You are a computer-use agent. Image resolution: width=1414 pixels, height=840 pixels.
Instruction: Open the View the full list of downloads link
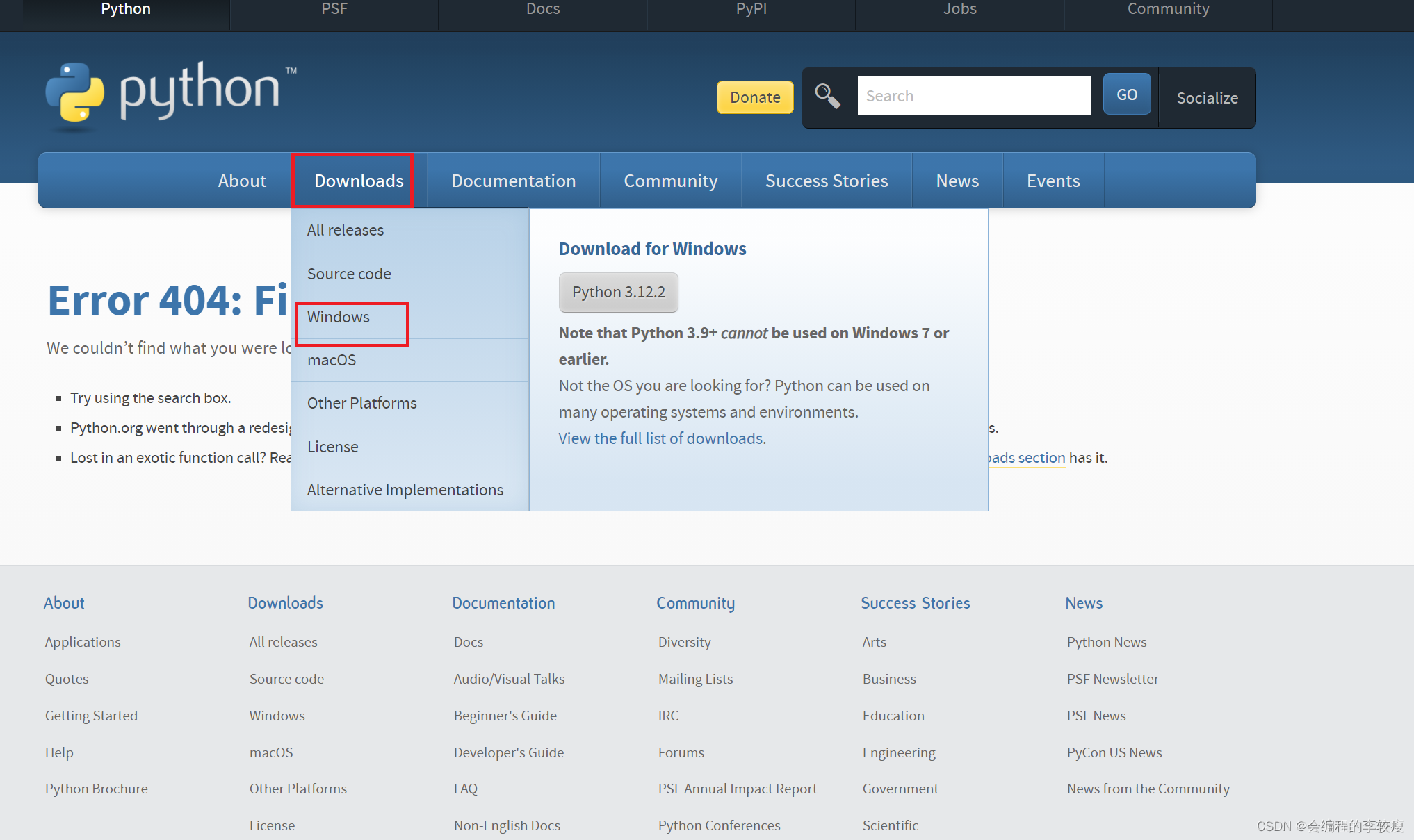click(662, 438)
